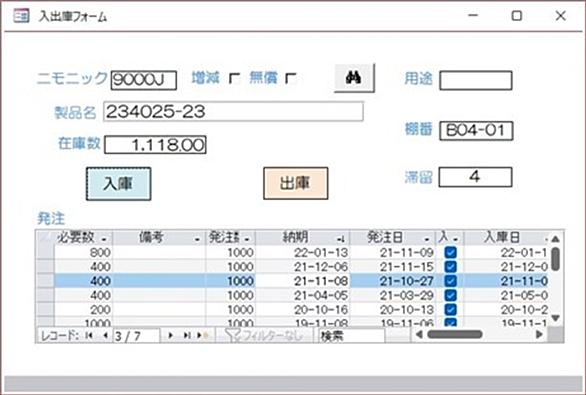Click the 製品名 field 234025-23

[x=233, y=111]
